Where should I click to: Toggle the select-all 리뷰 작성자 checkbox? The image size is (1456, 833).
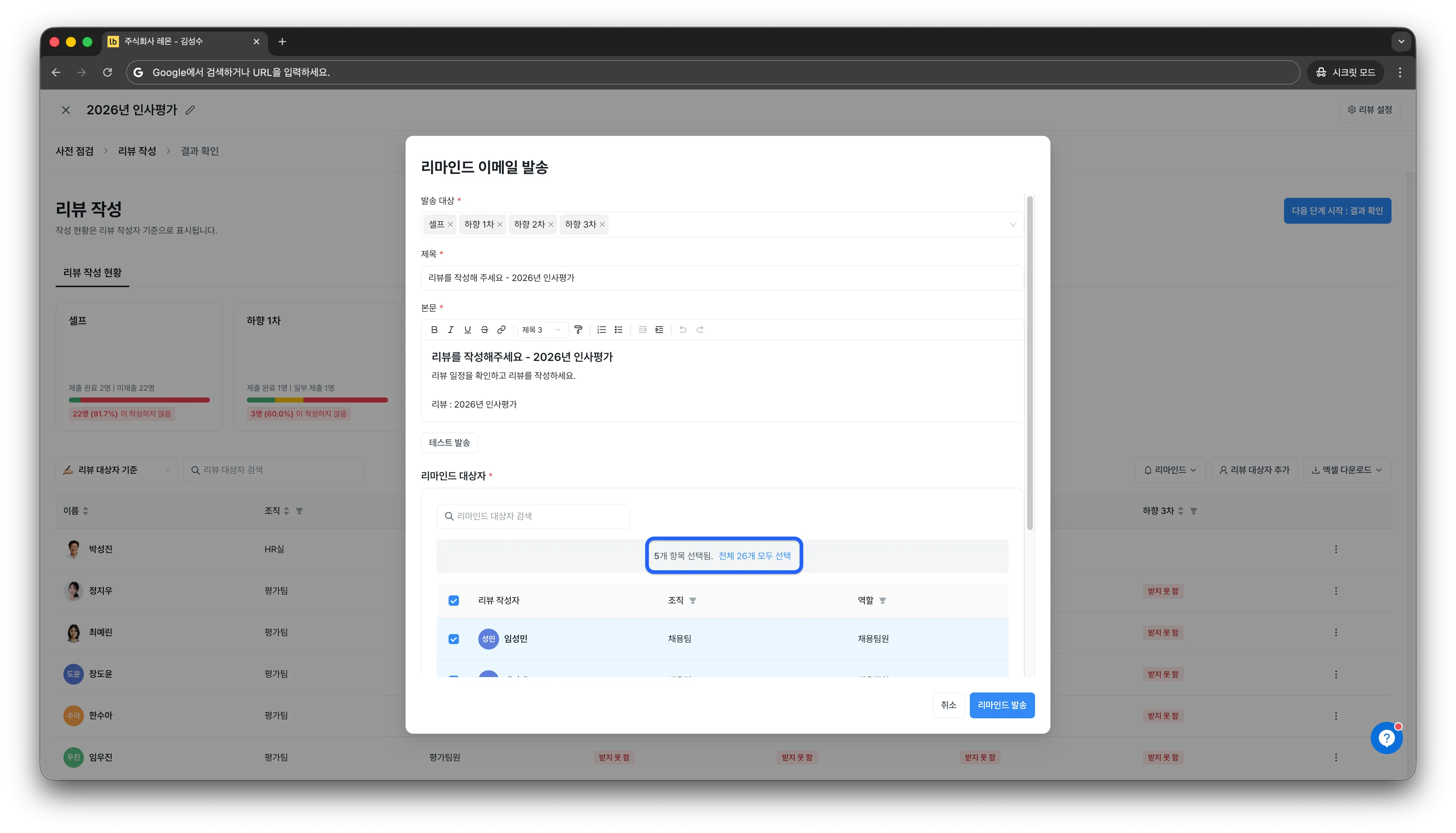click(454, 600)
